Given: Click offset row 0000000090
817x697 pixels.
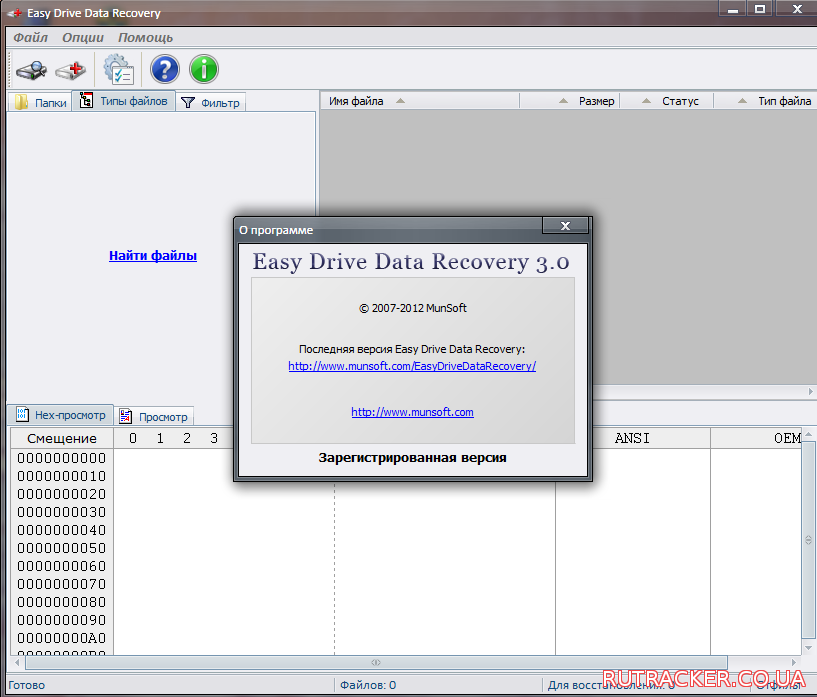Looking at the screenshot, I should 61,620.
